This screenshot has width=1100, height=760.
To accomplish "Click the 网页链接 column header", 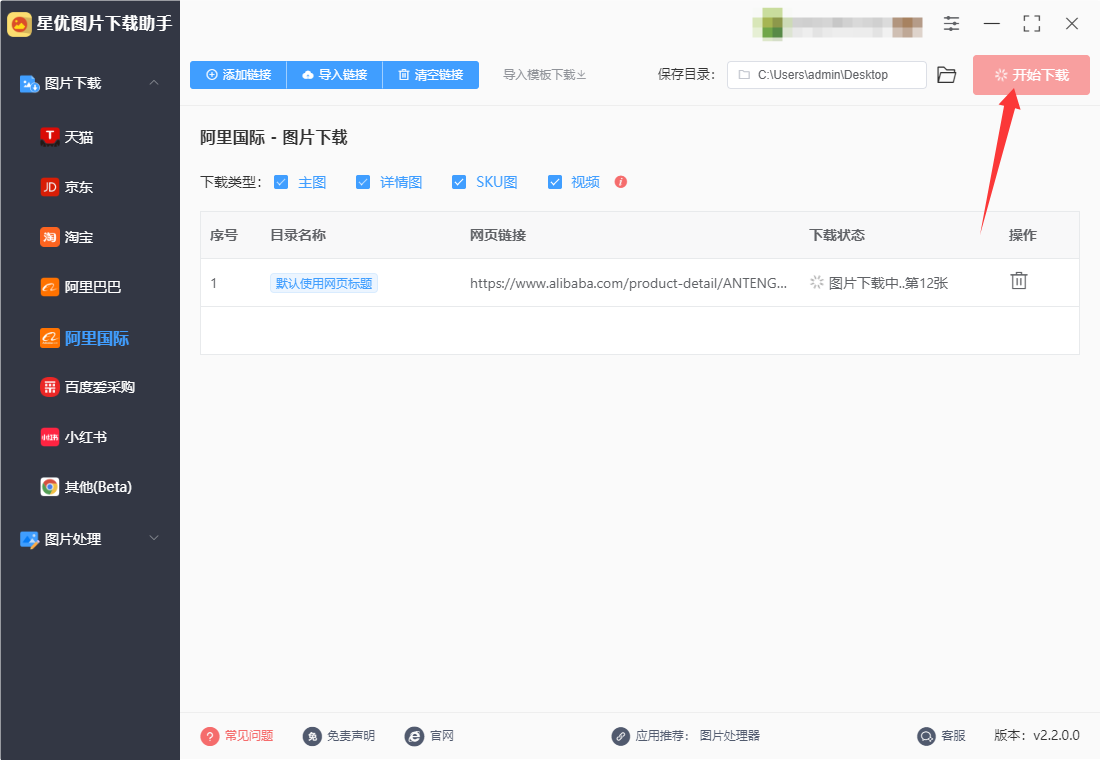I will (498, 235).
